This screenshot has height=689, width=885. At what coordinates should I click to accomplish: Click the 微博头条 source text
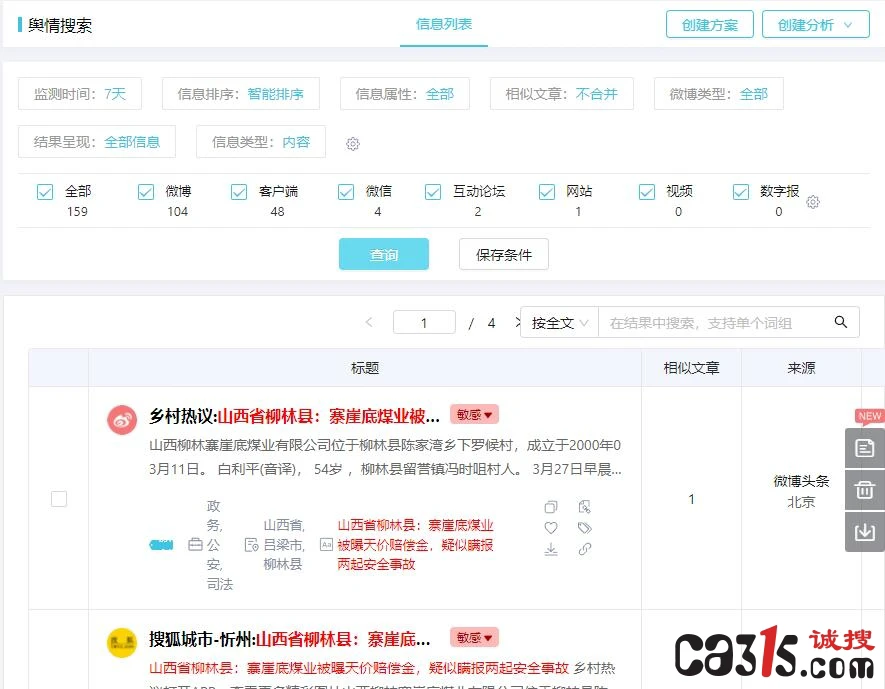point(801,481)
